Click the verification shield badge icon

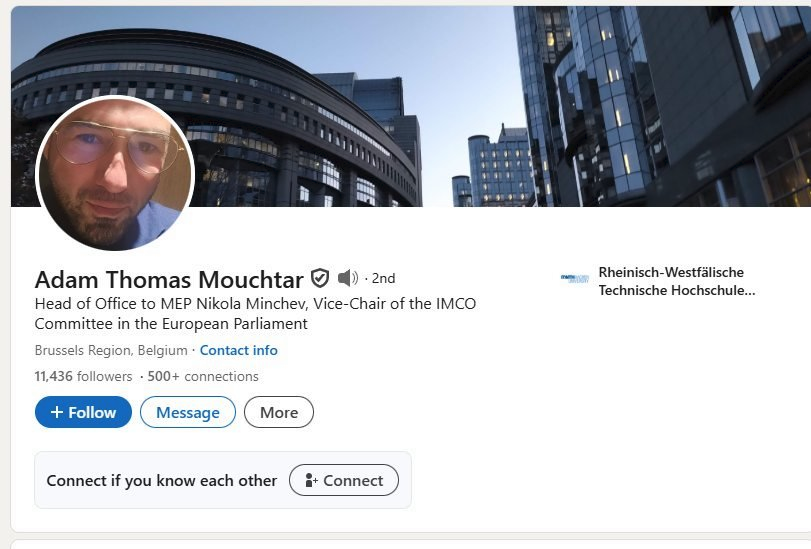coord(320,278)
